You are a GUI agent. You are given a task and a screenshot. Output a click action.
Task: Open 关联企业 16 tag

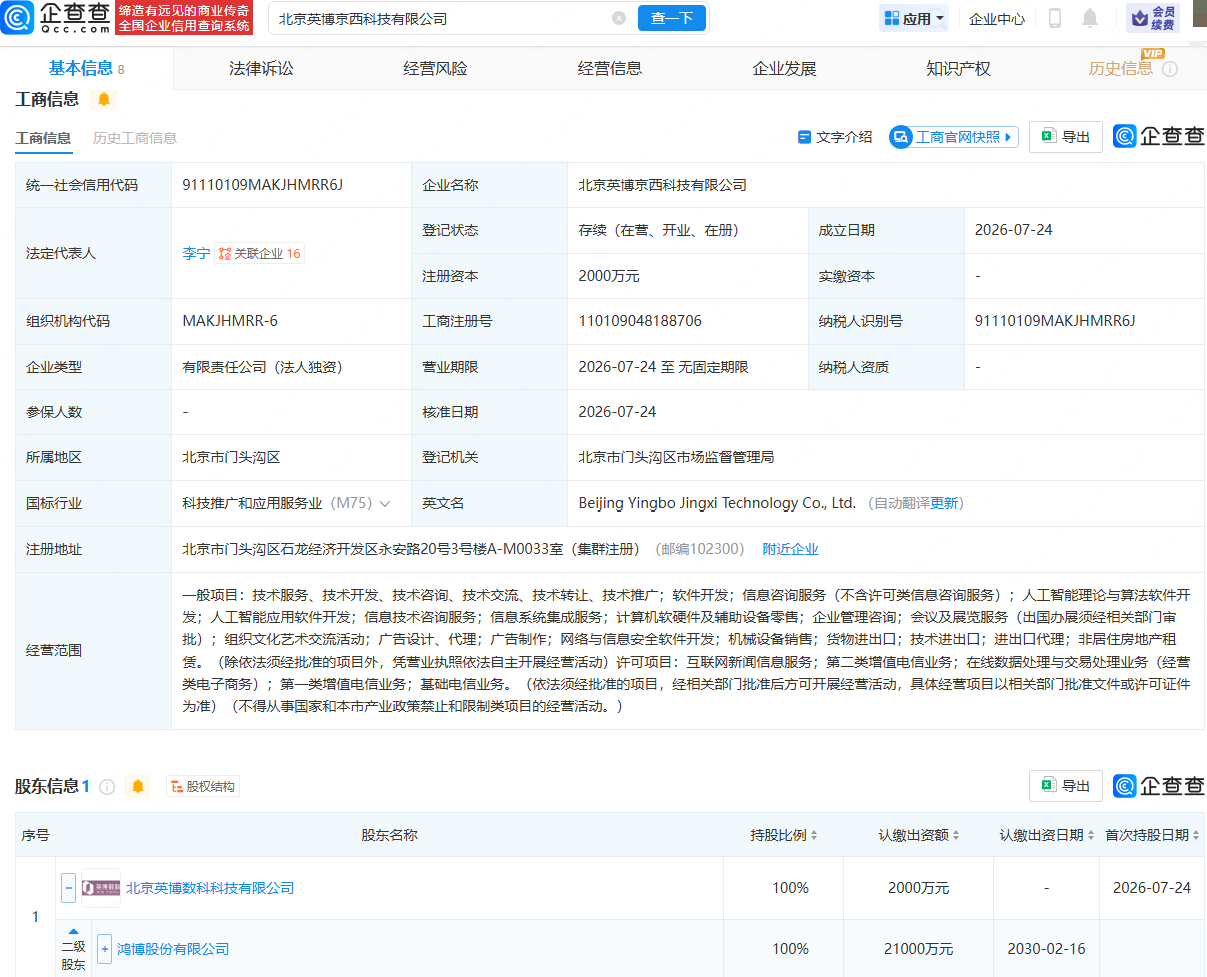pyautogui.click(x=260, y=253)
